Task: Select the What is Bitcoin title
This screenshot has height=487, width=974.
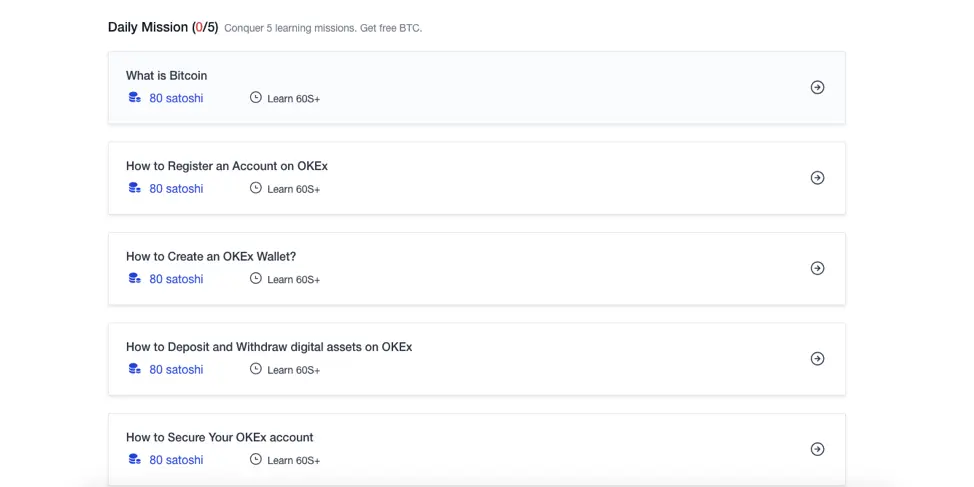Action: (x=166, y=76)
